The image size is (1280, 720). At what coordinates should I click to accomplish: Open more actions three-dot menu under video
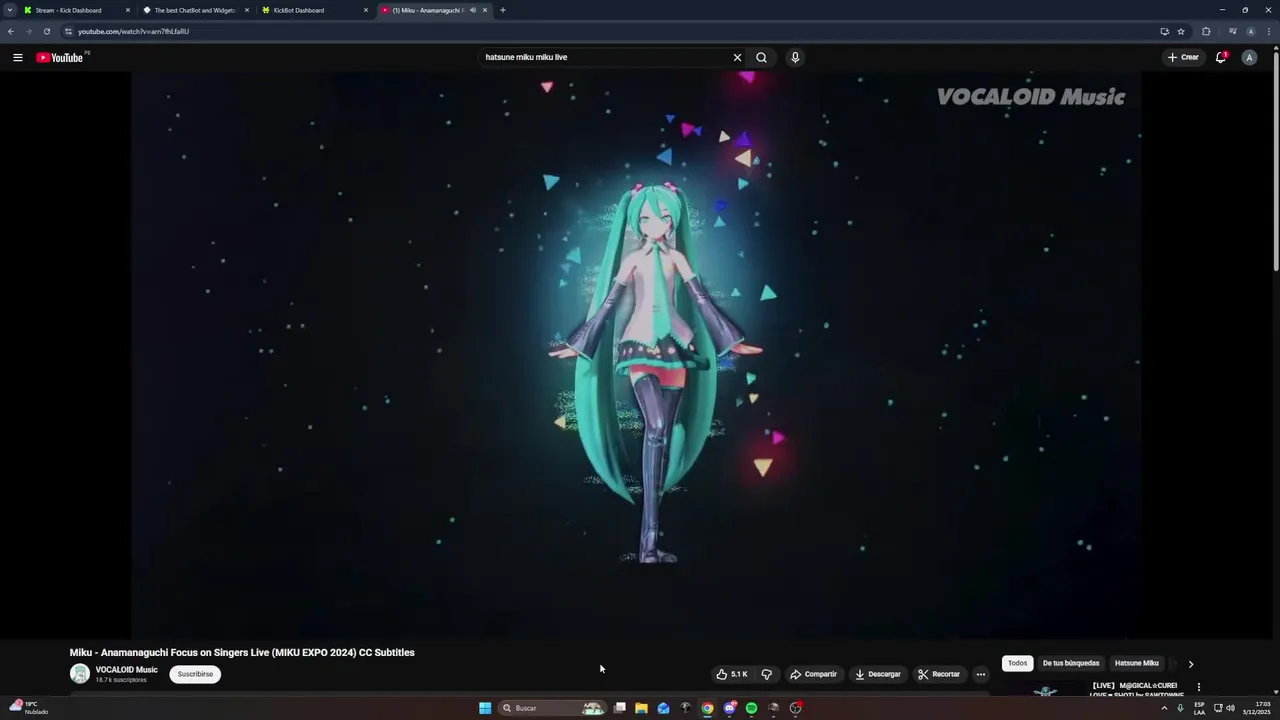pos(980,674)
